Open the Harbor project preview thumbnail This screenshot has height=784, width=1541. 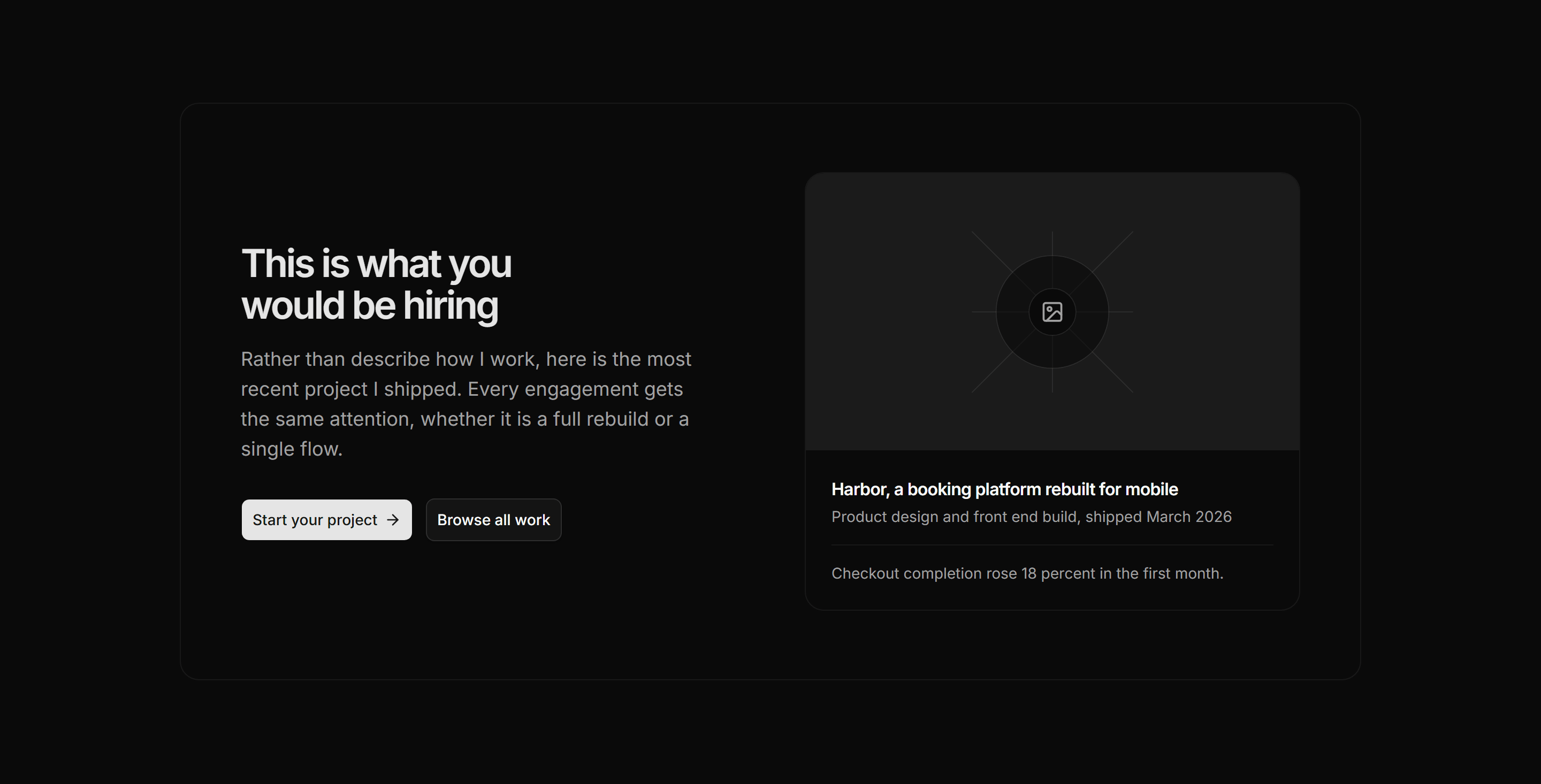(1052, 312)
